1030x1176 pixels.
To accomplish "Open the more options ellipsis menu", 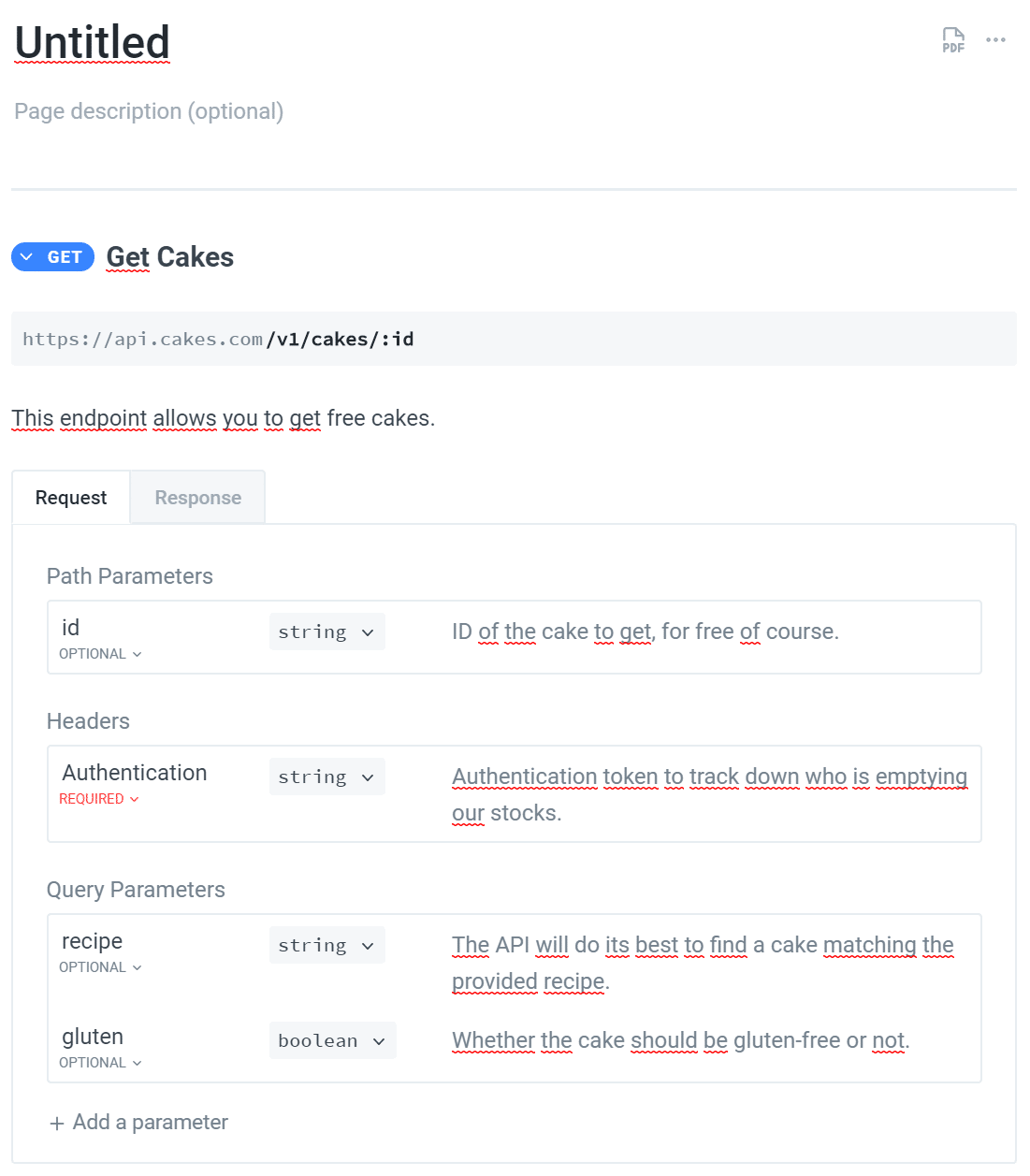I will pyautogui.click(x=995, y=39).
